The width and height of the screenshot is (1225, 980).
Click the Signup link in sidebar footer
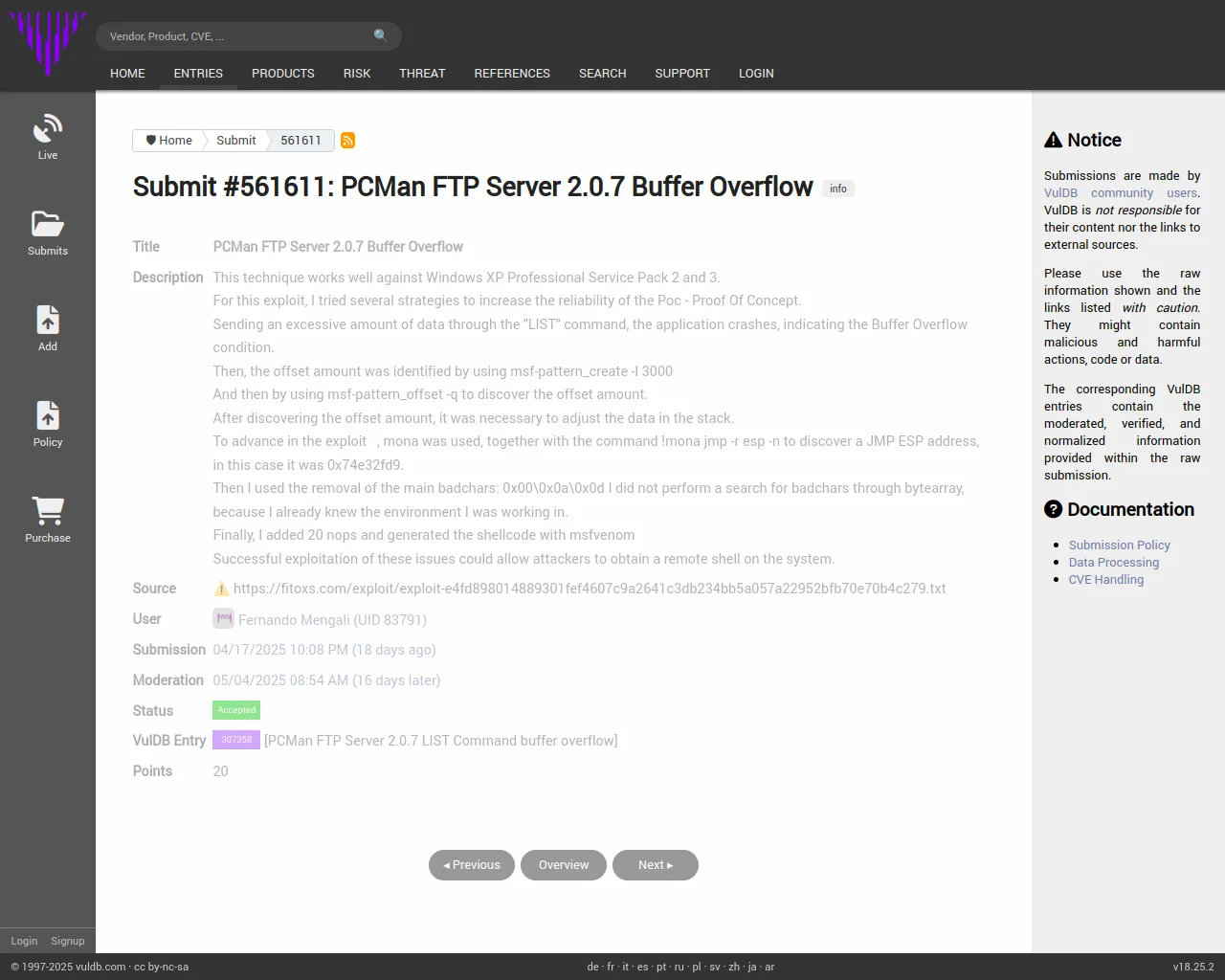pos(68,942)
